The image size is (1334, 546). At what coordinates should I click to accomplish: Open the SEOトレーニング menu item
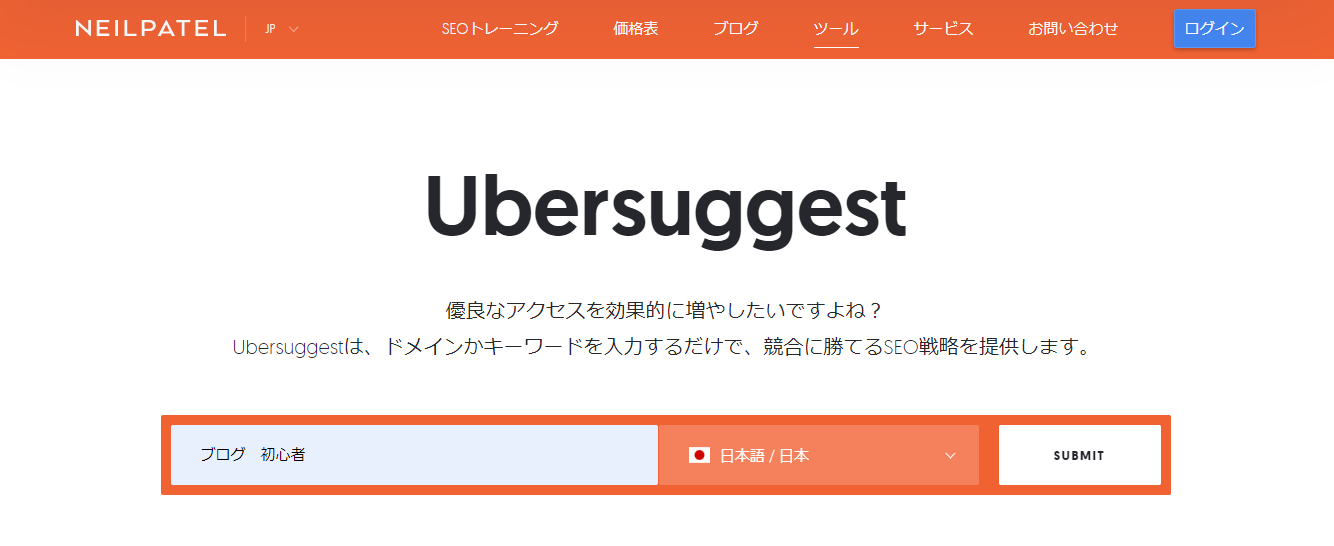pos(500,29)
